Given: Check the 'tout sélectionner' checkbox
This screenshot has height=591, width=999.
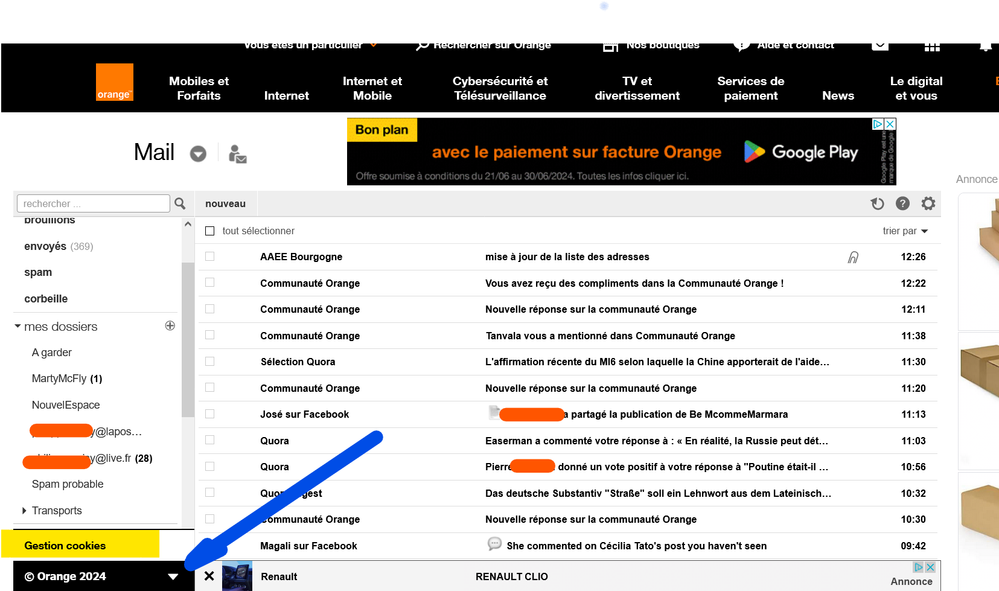Looking at the screenshot, I should pyautogui.click(x=210, y=231).
